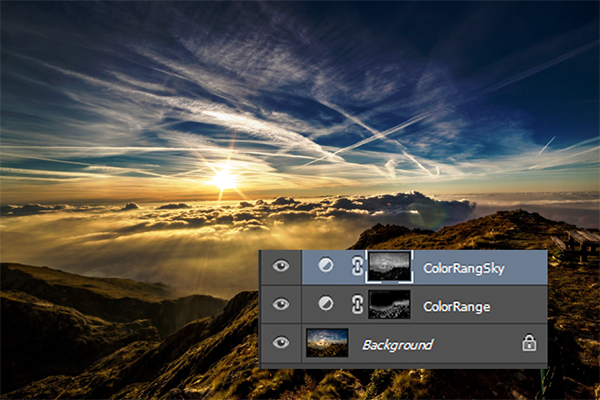Select the ColorRange layer mask thumbnail
The image size is (600, 400).
click(x=389, y=305)
